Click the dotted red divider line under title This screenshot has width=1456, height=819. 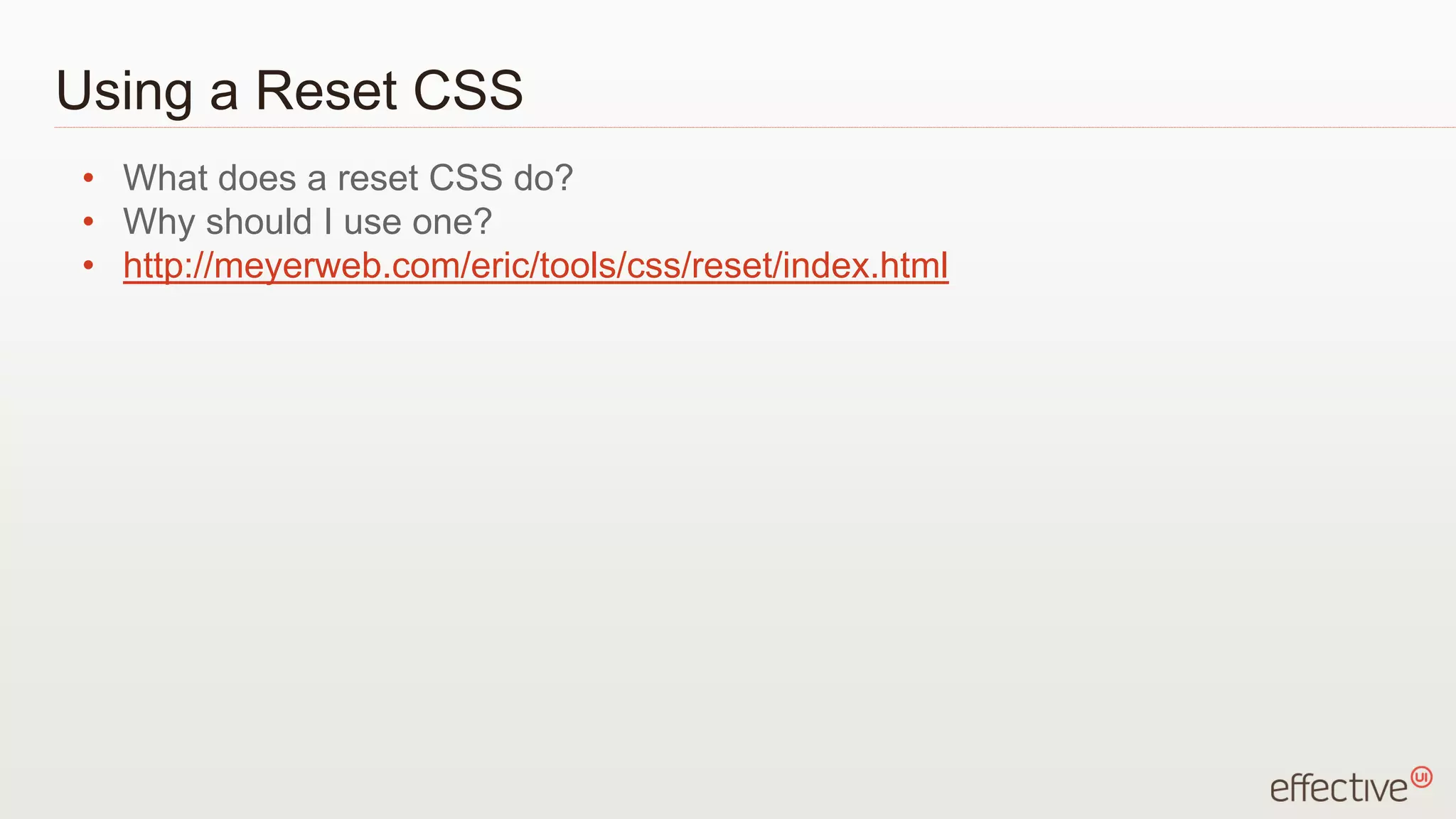(x=755, y=128)
